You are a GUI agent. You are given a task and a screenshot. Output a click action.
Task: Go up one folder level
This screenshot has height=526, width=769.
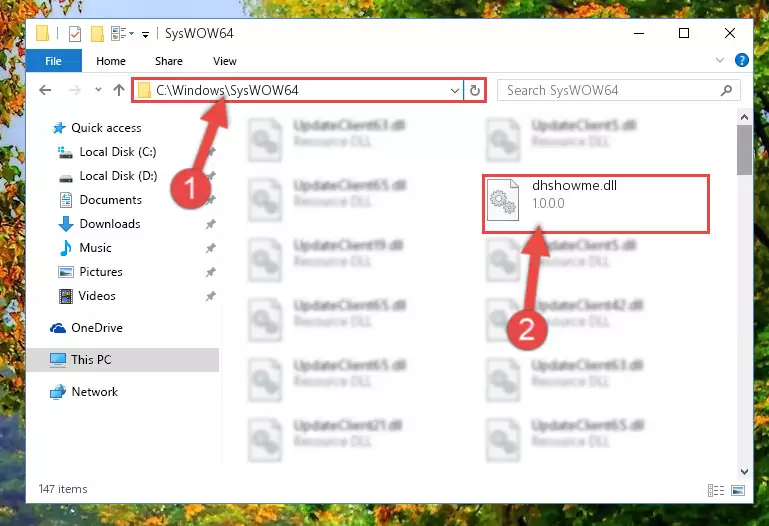[x=119, y=90]
